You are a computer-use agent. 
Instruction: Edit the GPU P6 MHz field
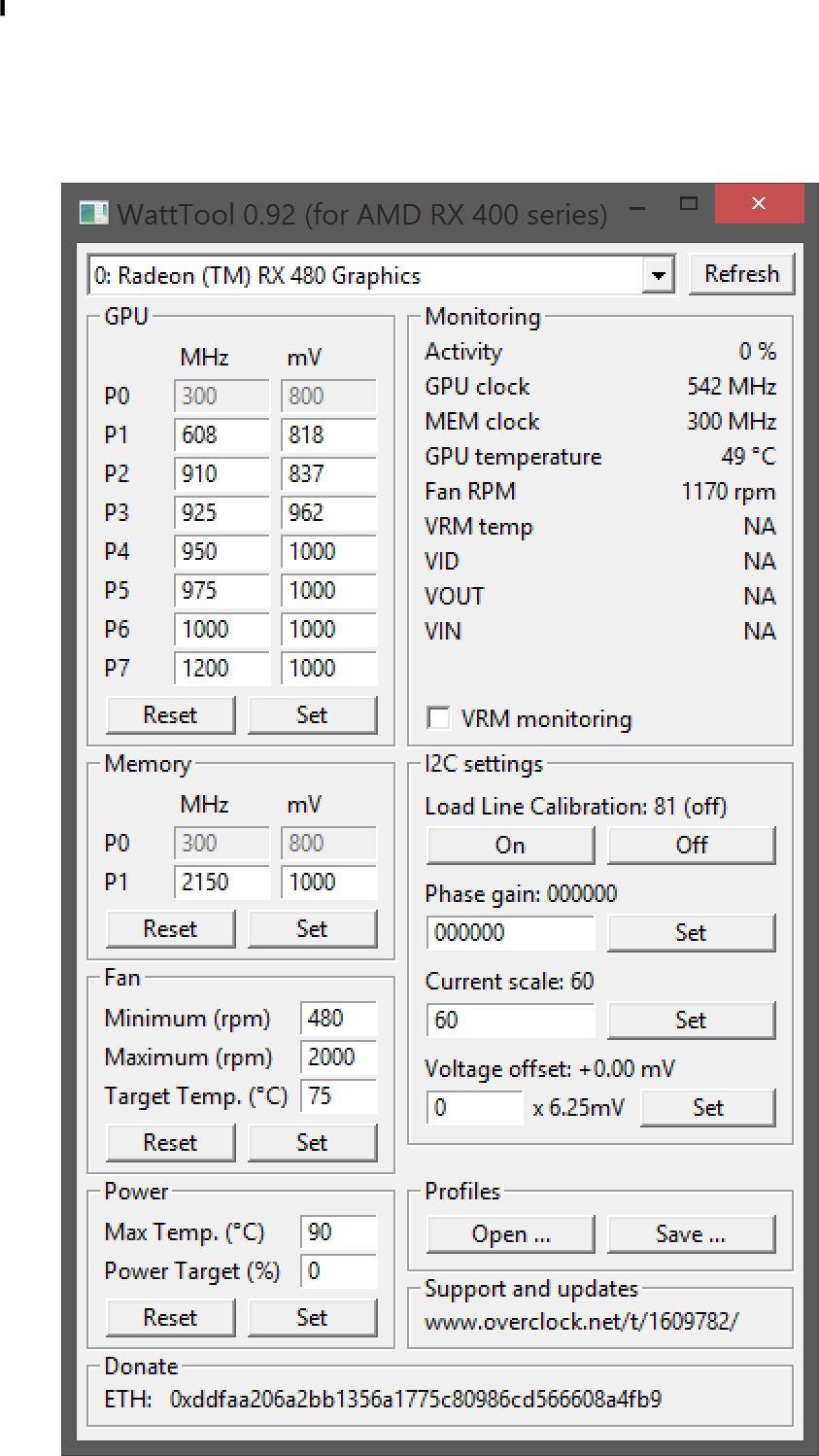222,629
